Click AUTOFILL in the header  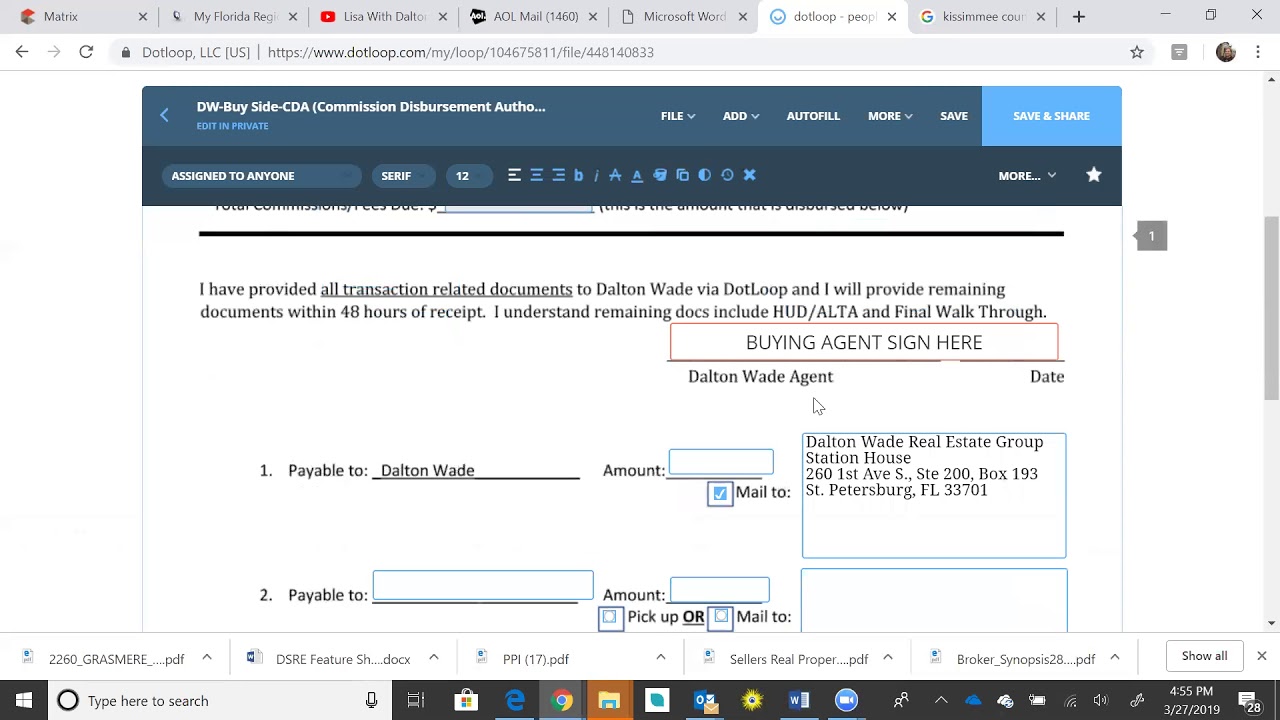813,116
